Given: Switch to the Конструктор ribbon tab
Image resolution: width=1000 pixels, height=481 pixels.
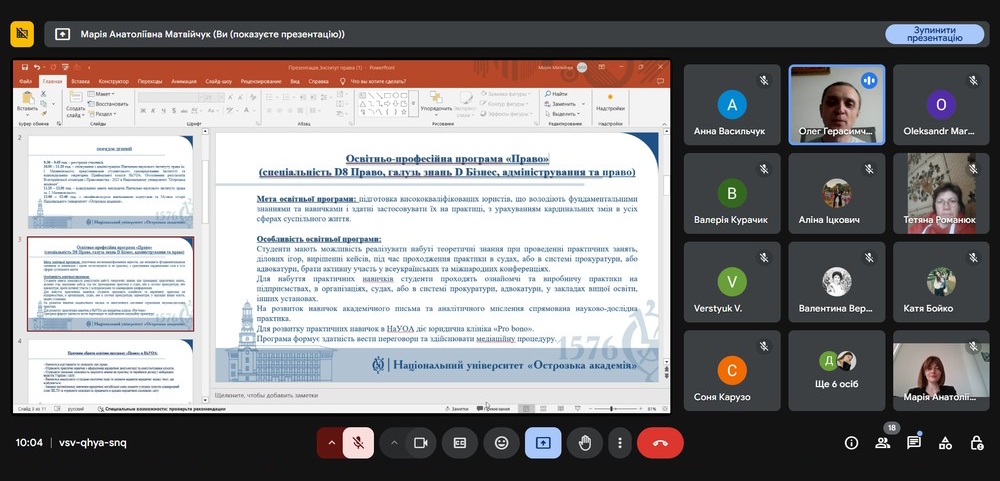Looking at the screenshot, I should click(x=113, y=81).
